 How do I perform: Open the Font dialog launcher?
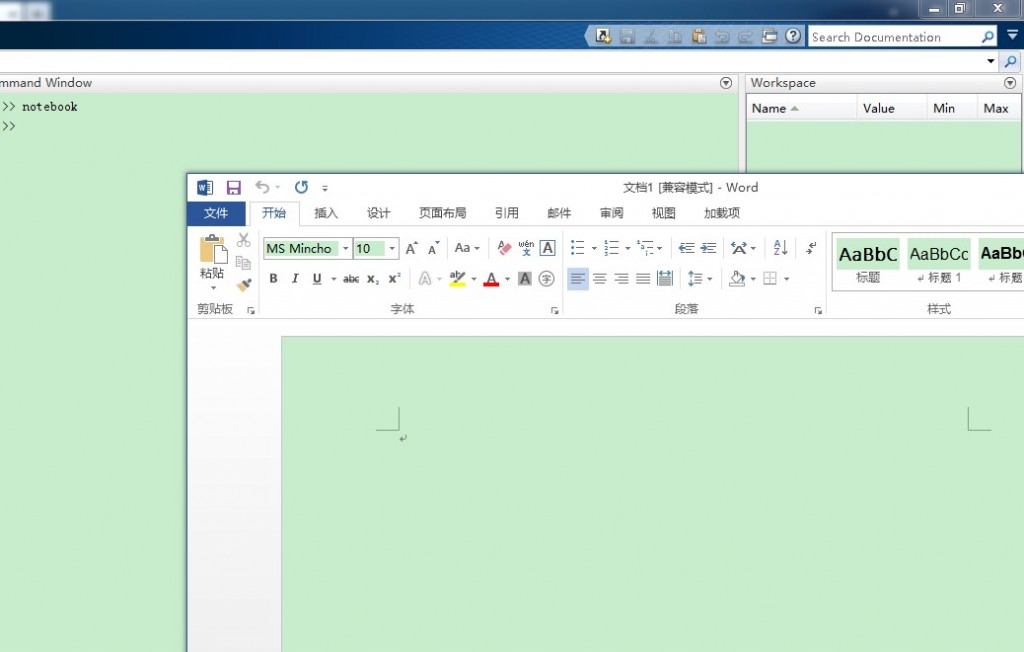(x=554, y=311)
